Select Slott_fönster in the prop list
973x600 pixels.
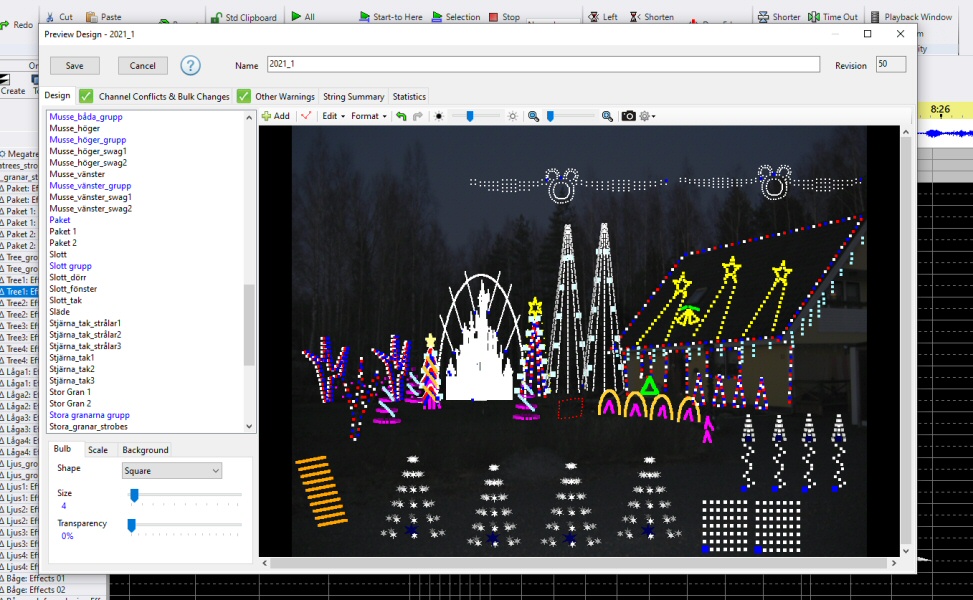click(73, 289)
